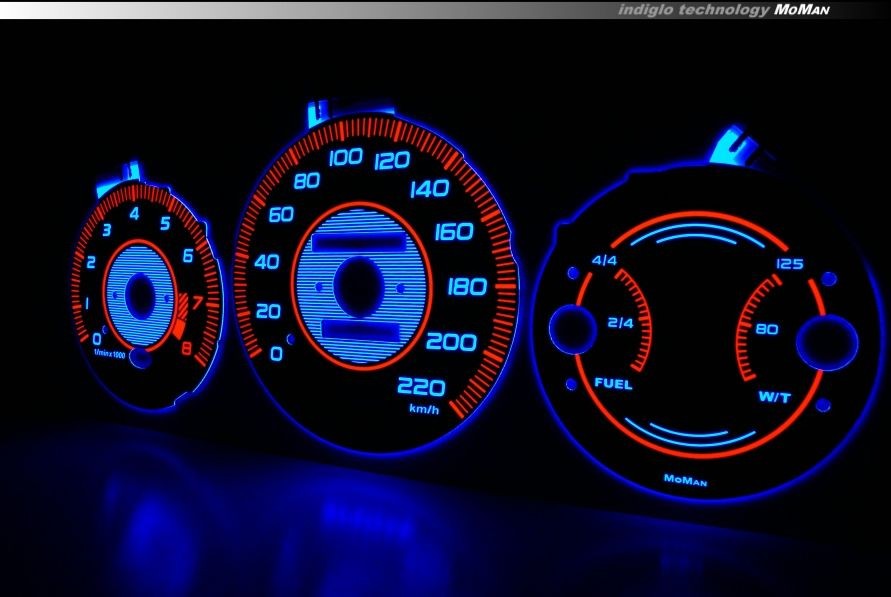Click the 125 temperature marking
The image size is (891, 597).
click(789, 264)
